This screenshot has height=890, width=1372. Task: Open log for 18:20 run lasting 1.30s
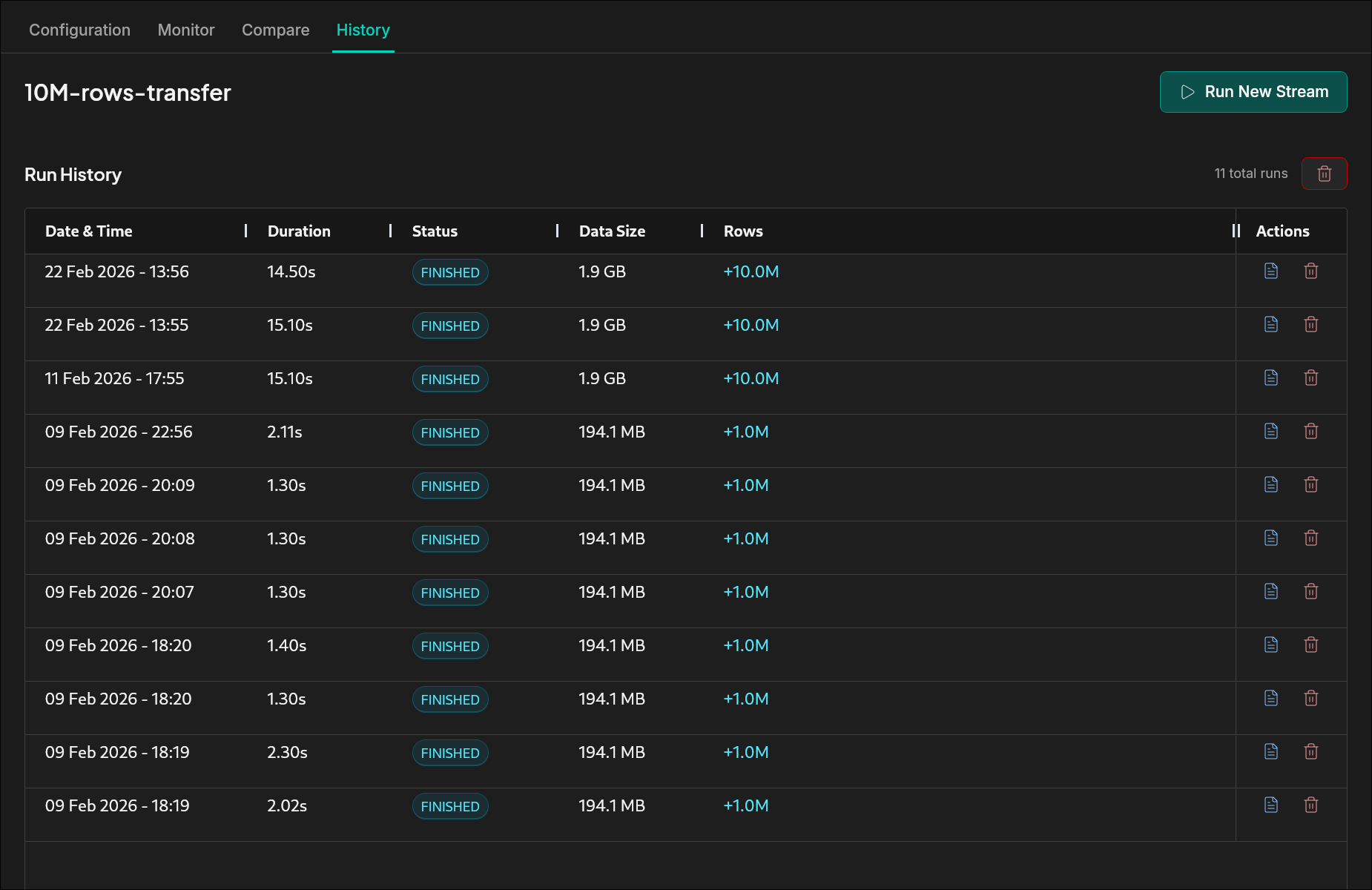pyautogui.click(x=1271, y=698)
